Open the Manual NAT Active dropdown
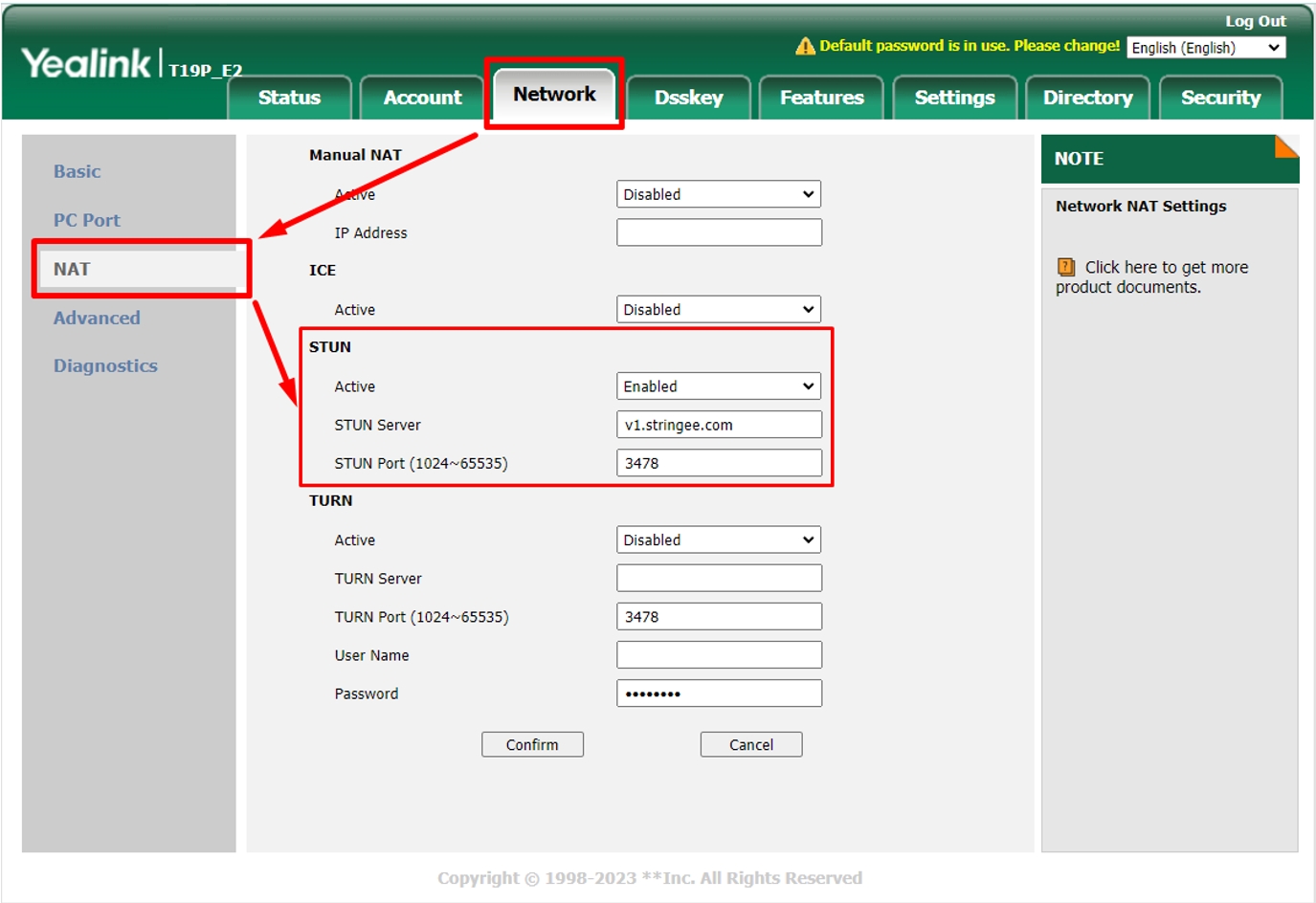The height and width of the screenshot is (903, 1316). (719, 194)
